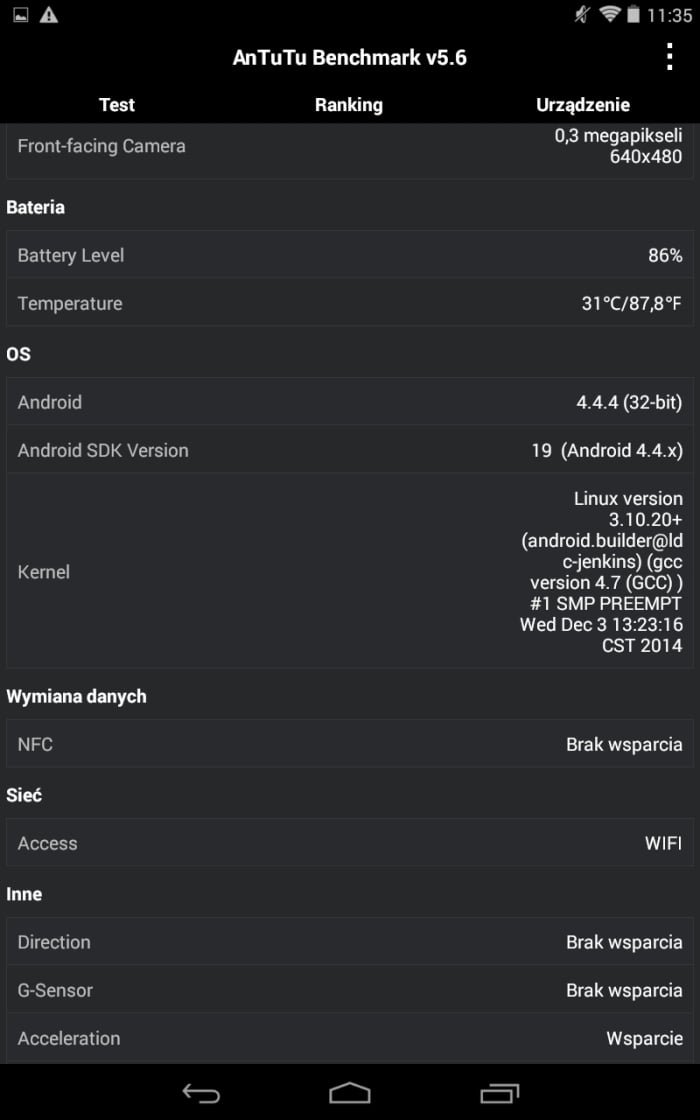This screenshot has height=1120, width=700.
Task: Tap the warning triangle notification icon
Action: [49, 14]
